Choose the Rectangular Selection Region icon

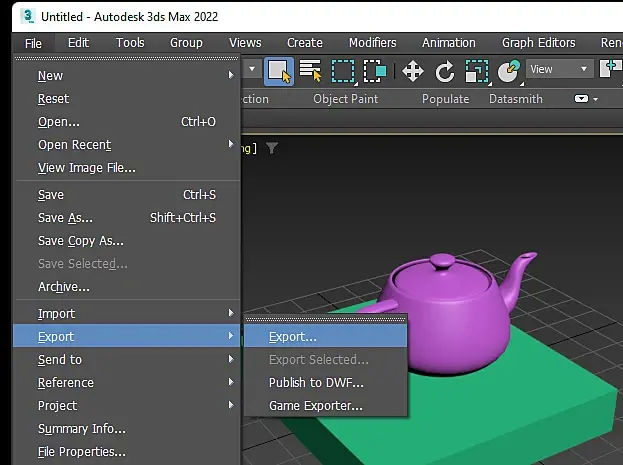click(343, 72)
